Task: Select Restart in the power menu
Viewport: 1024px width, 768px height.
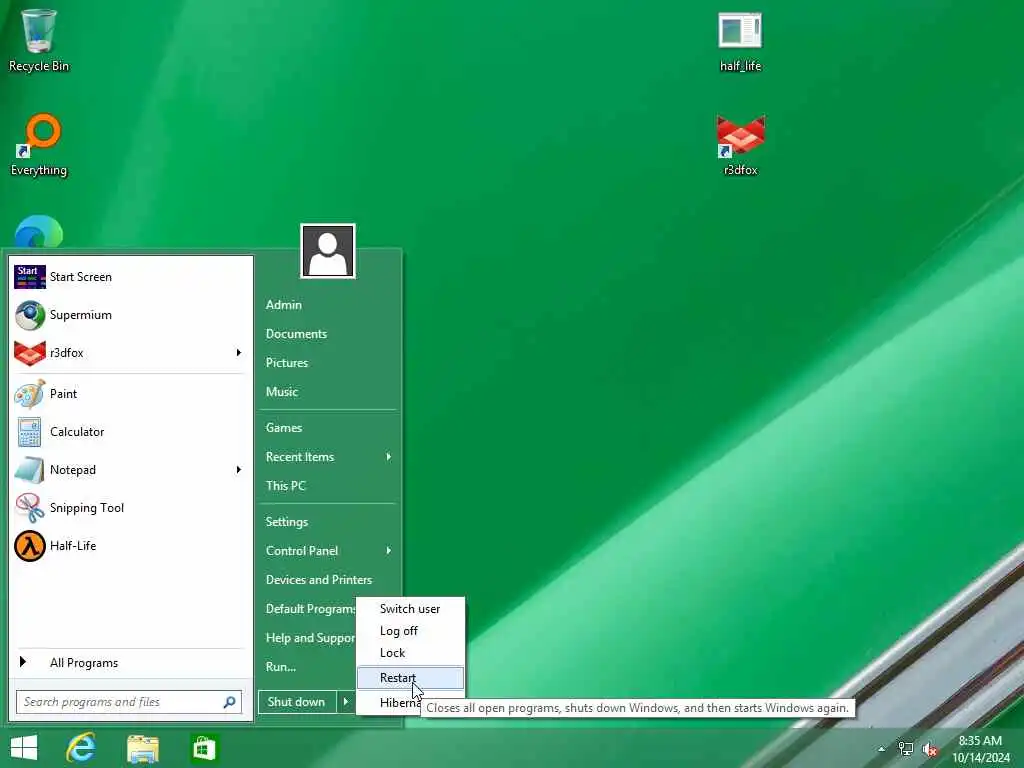Action: pyautogui.click(x=410, y=678)
